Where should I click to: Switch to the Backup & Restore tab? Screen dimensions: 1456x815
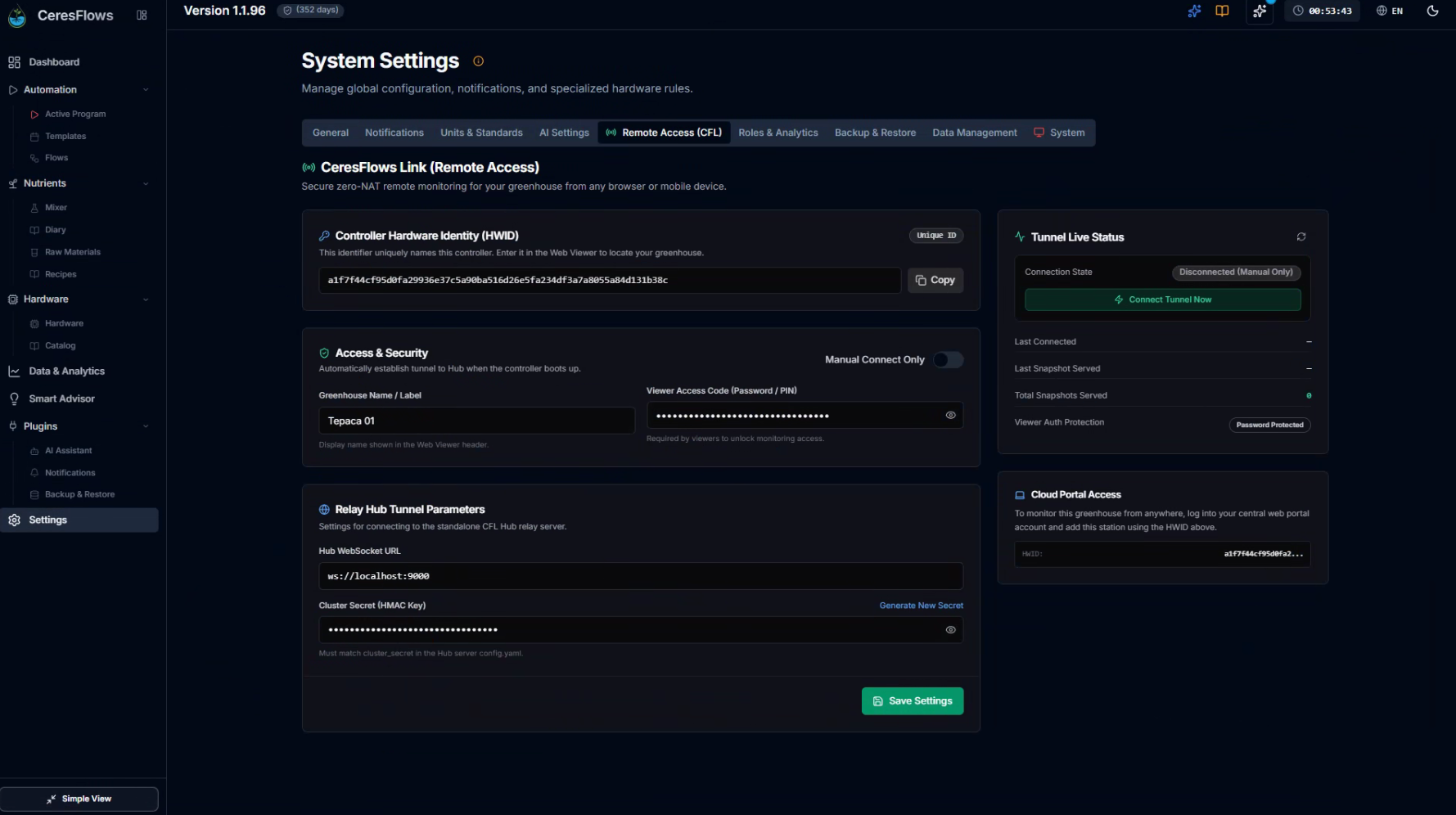coord(875,133)
